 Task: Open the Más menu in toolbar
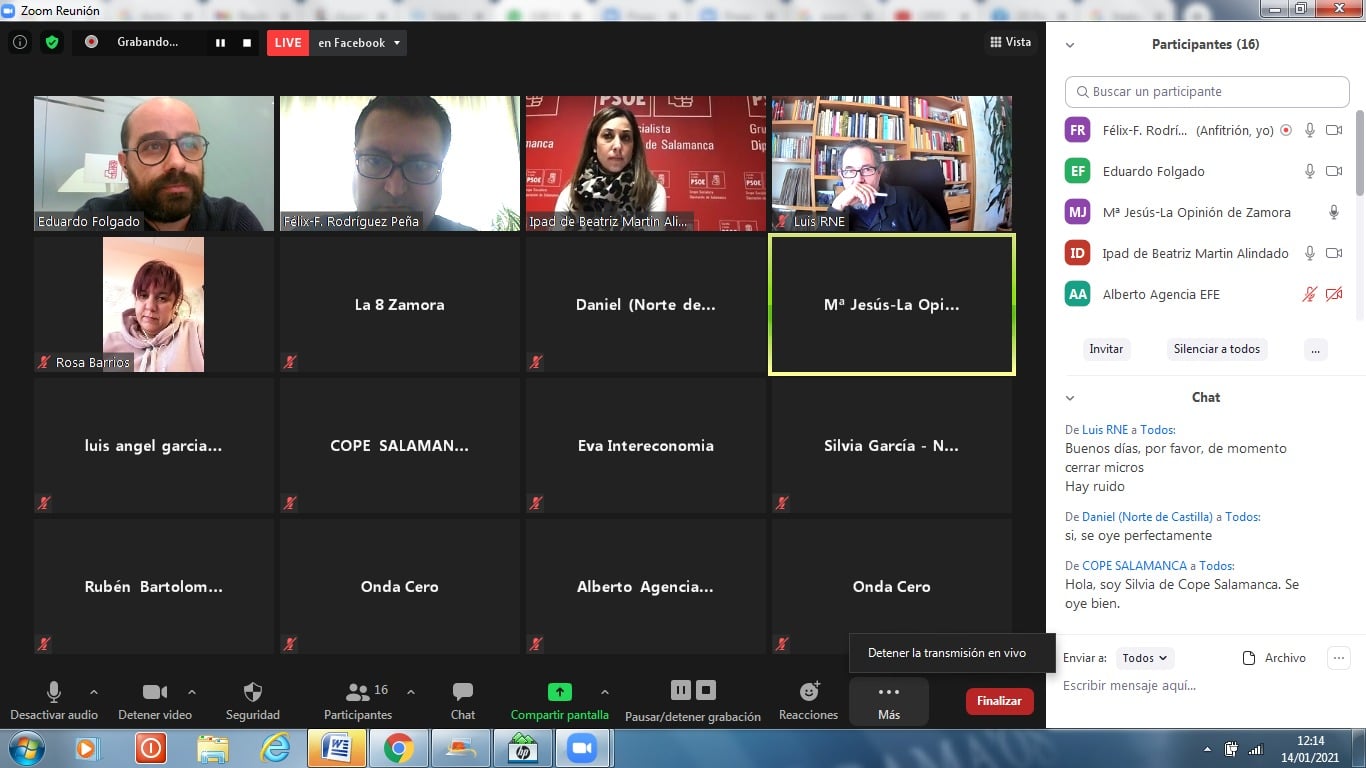pyautogui.click(x=888, y=701)
